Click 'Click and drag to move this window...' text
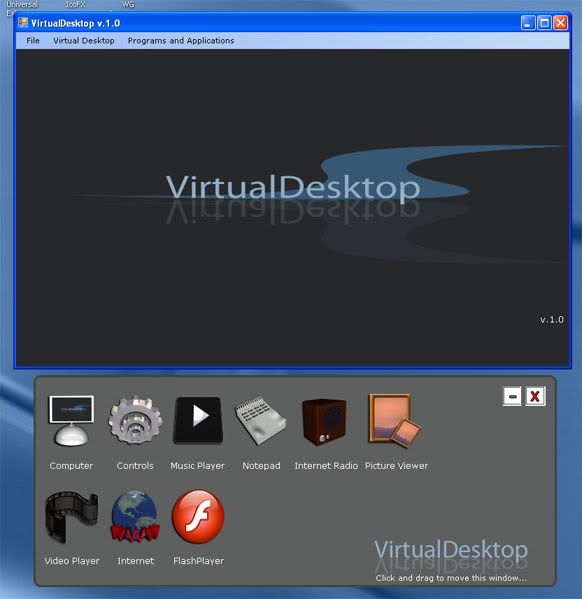 pyautogui.click(x=451, y=578)
